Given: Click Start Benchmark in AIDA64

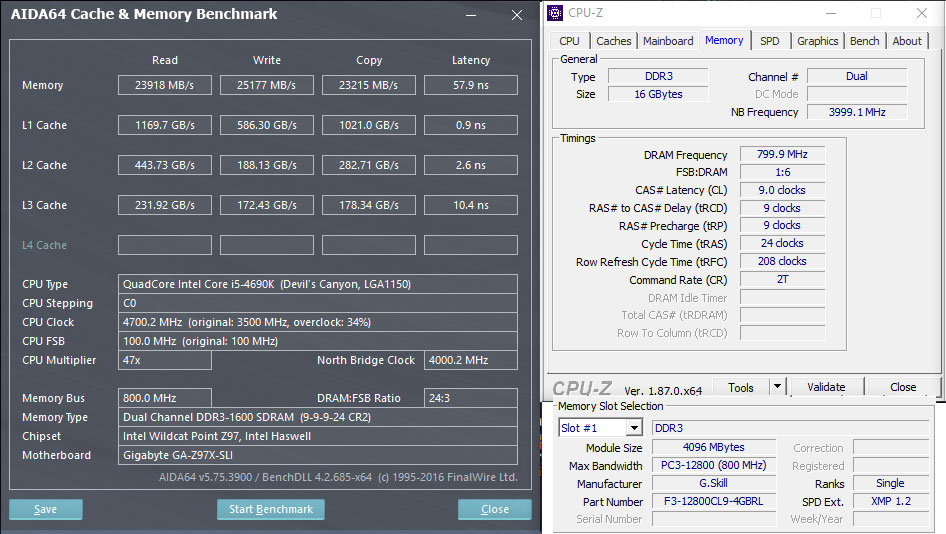Looking at the screenshot, I should click(271, 509).
